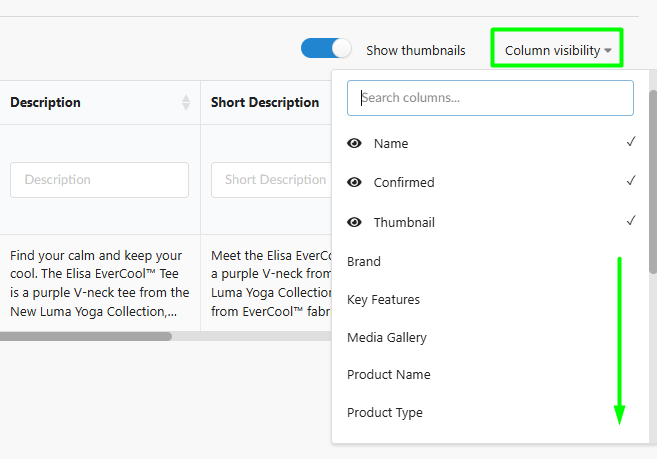Open the Column visibility dropdown
This screenshot has height=459, width=657.
pyautogui.click(x=557, y=50)
